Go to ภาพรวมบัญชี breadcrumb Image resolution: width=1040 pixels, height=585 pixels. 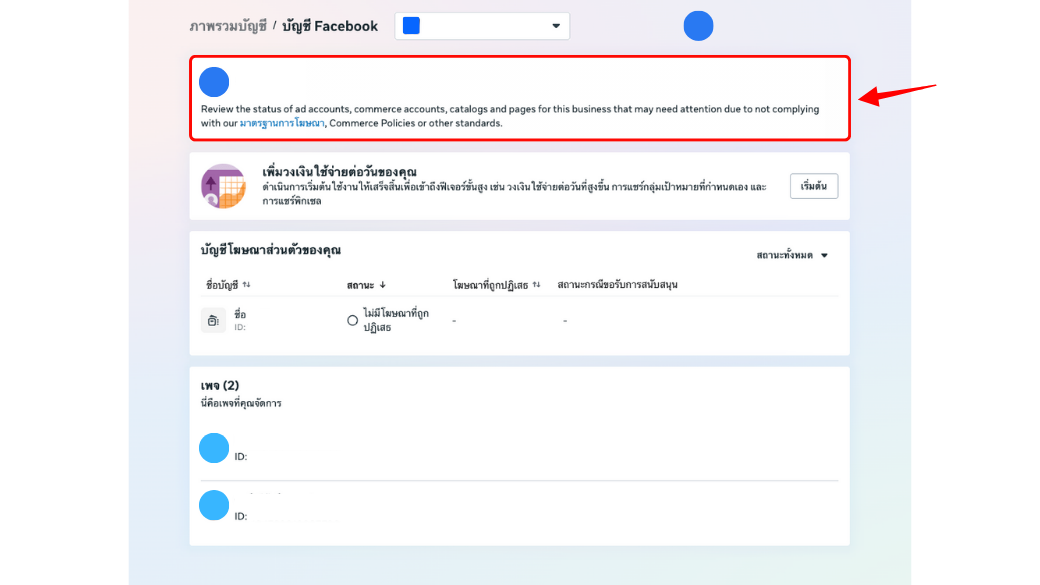(228, 26)
